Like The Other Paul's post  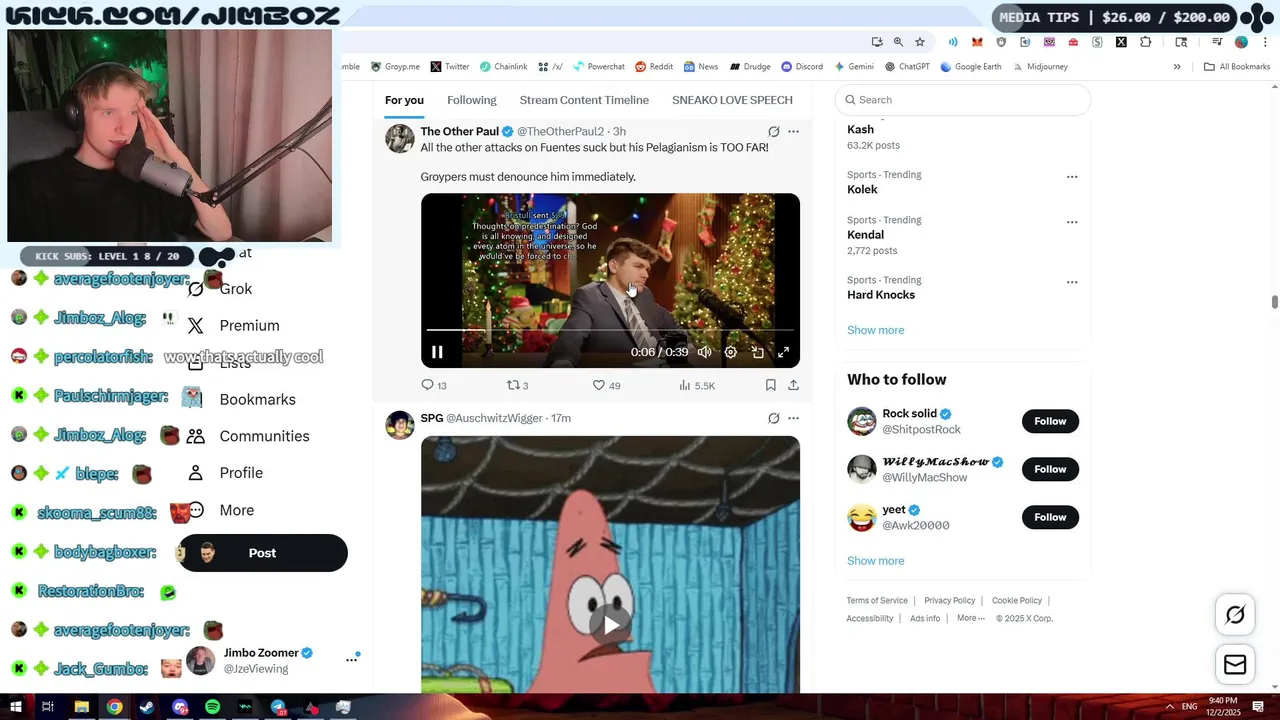[599, 385]
